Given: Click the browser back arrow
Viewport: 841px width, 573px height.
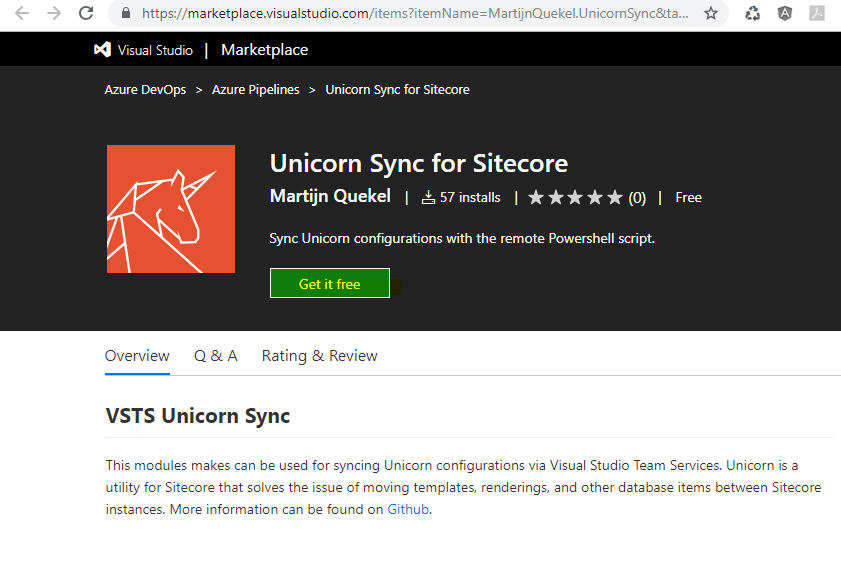Looking at the screenshot, I should coord(22,13).
